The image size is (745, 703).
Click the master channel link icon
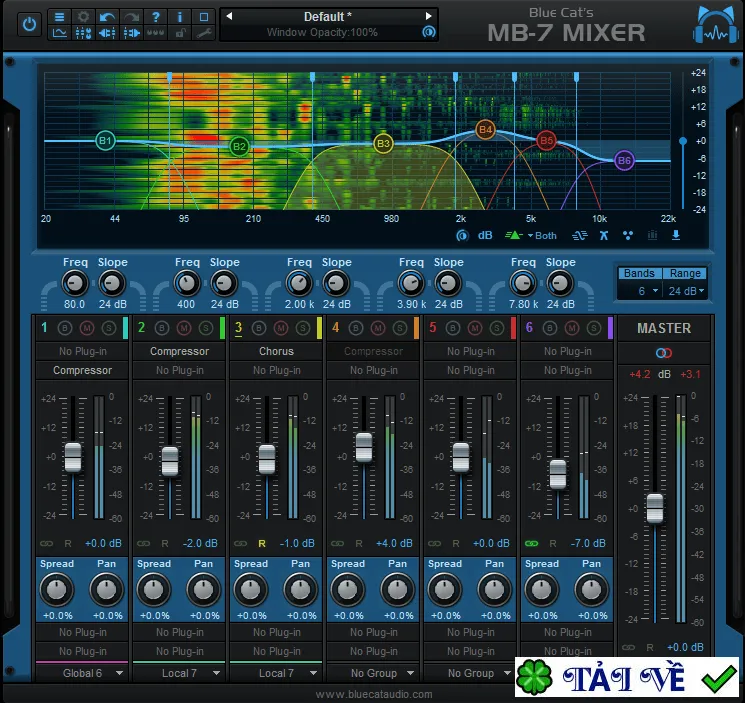tap(664, 353)
